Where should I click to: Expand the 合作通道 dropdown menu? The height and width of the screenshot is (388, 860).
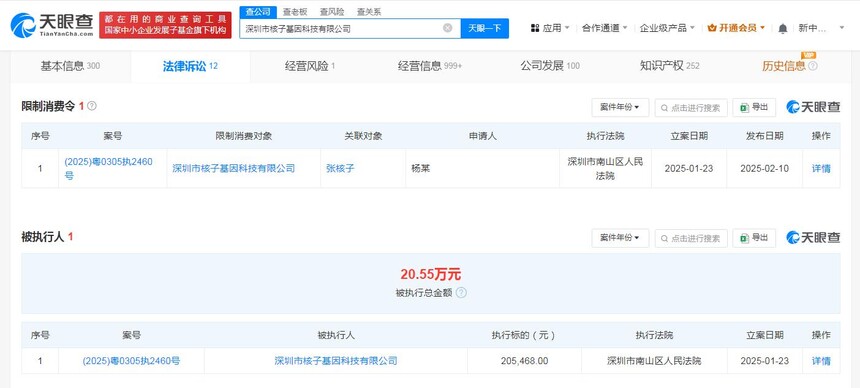(x=604, y=28)
